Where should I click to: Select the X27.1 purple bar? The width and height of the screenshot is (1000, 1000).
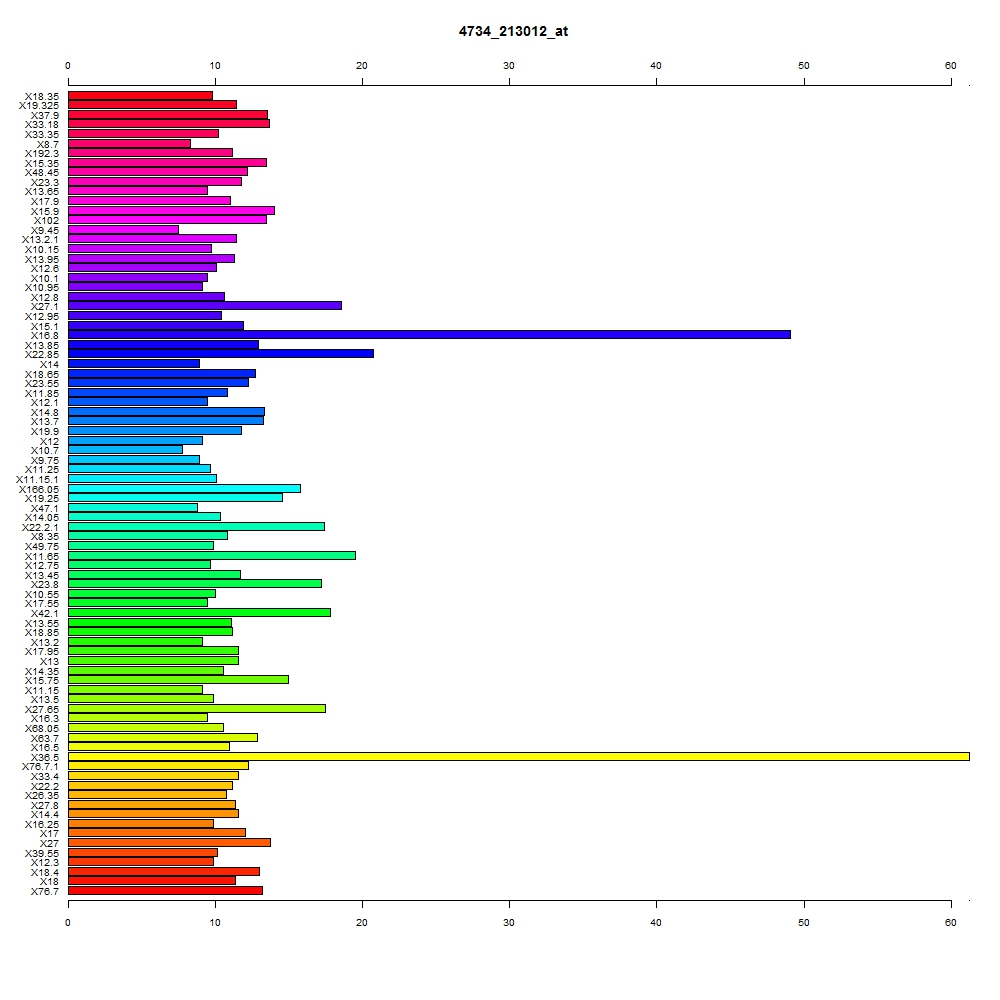coord(205,305)
